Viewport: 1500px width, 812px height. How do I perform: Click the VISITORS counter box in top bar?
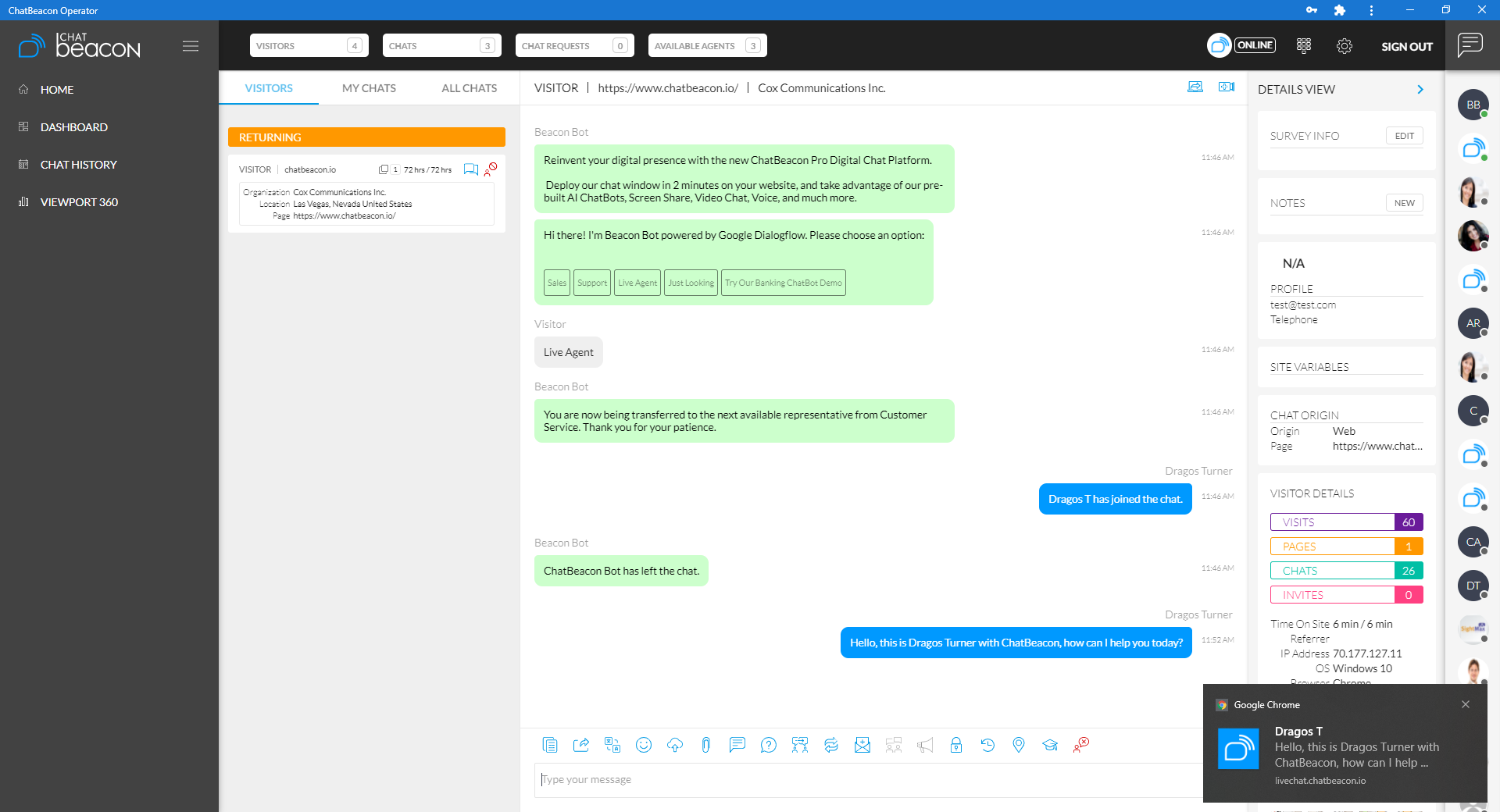pos(309,45)
